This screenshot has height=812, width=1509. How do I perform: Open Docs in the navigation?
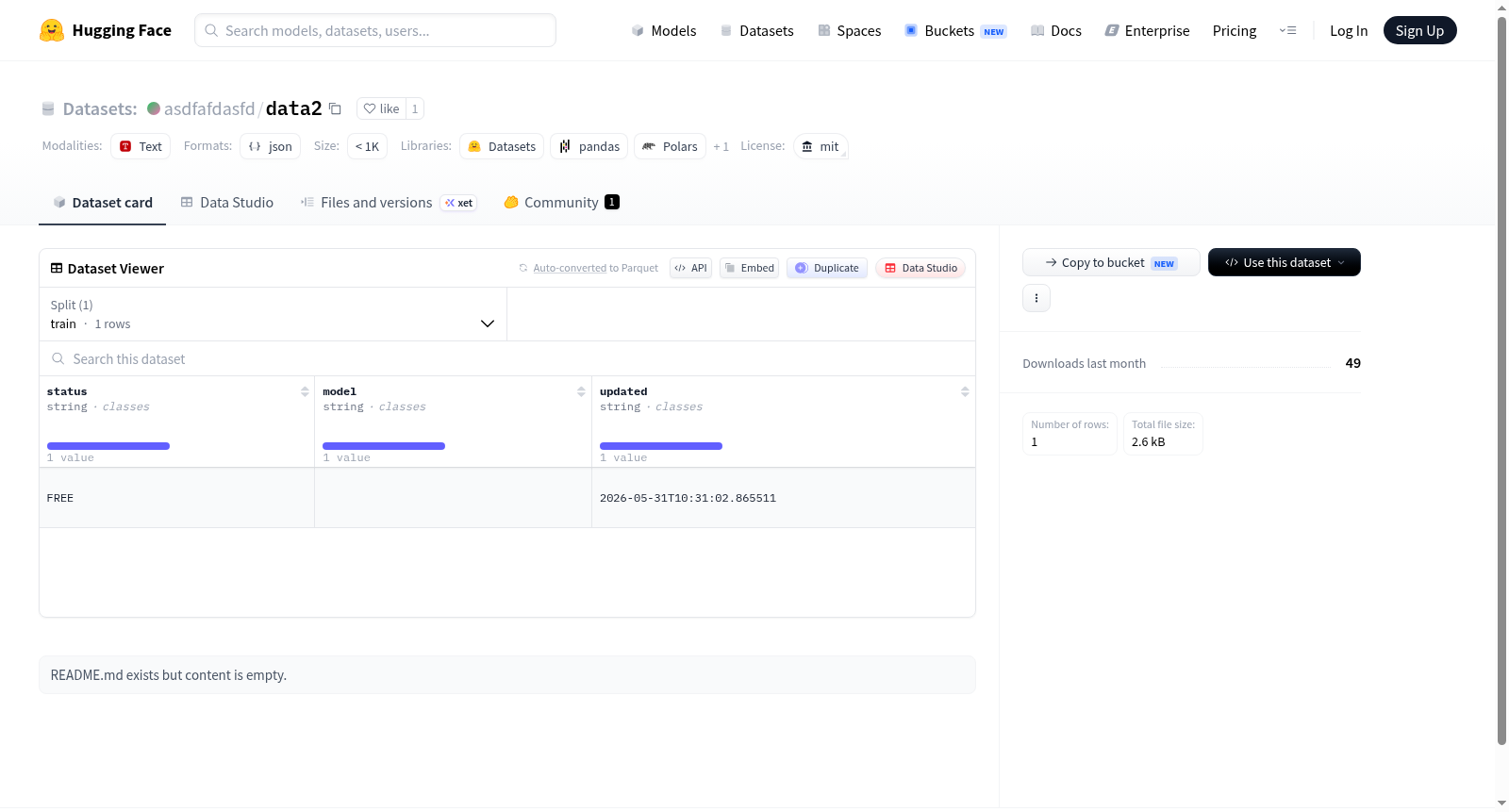coord(1056,31)
